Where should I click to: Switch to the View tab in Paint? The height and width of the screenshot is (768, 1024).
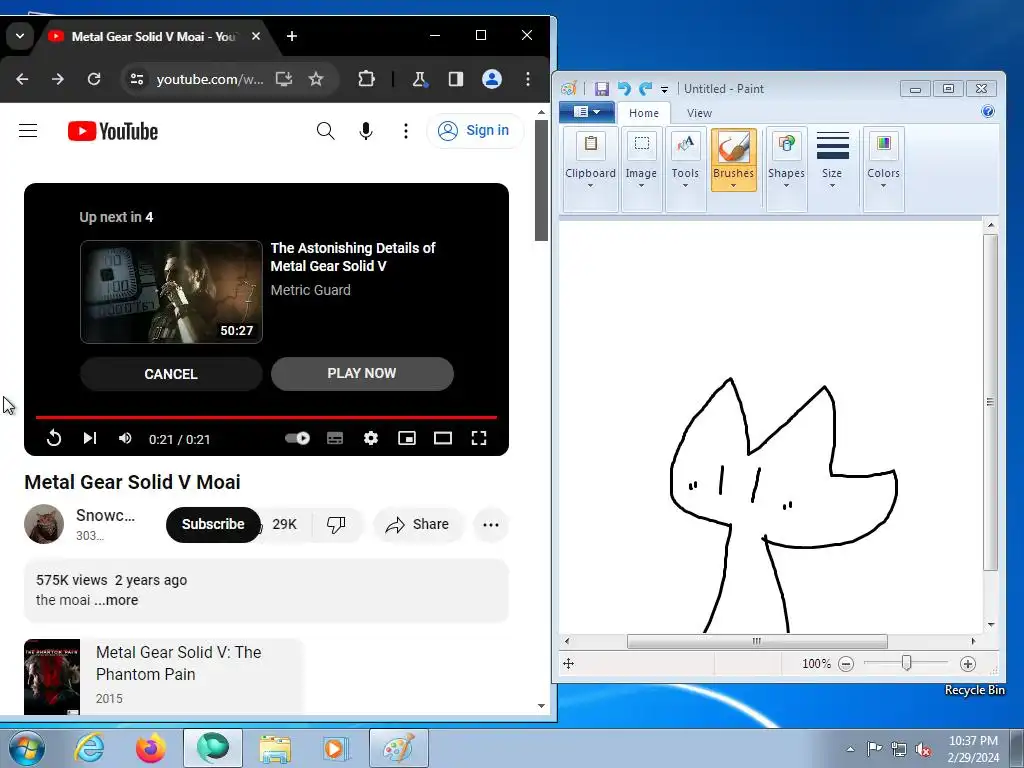[699, 113]
